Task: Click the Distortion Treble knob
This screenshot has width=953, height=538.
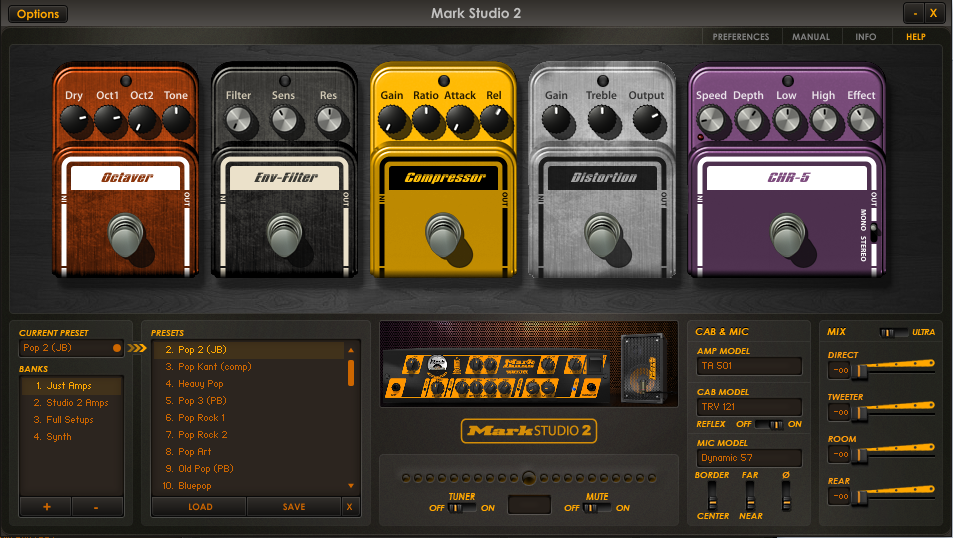Action: pyautogui.click(x=602, y=121)
